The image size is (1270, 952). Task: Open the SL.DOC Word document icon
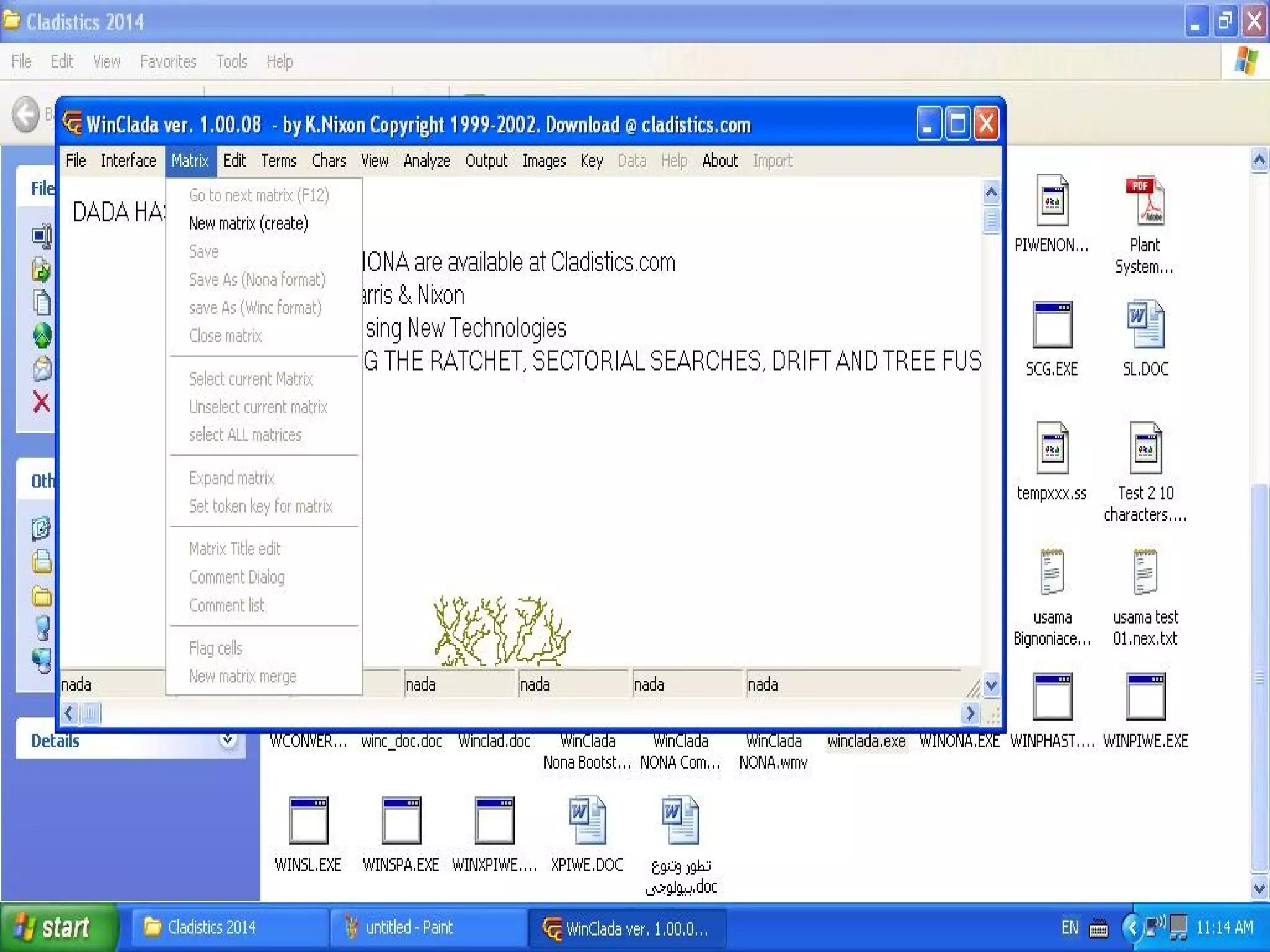(x=1145, y=325)
